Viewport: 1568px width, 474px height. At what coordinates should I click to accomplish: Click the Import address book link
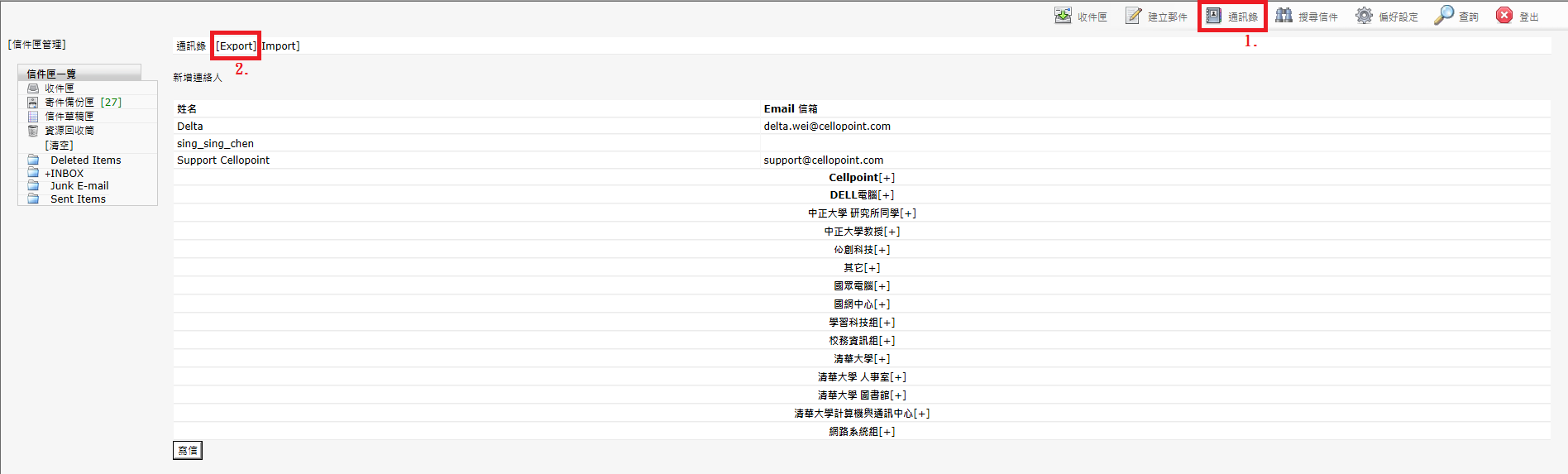coord(280,46)
